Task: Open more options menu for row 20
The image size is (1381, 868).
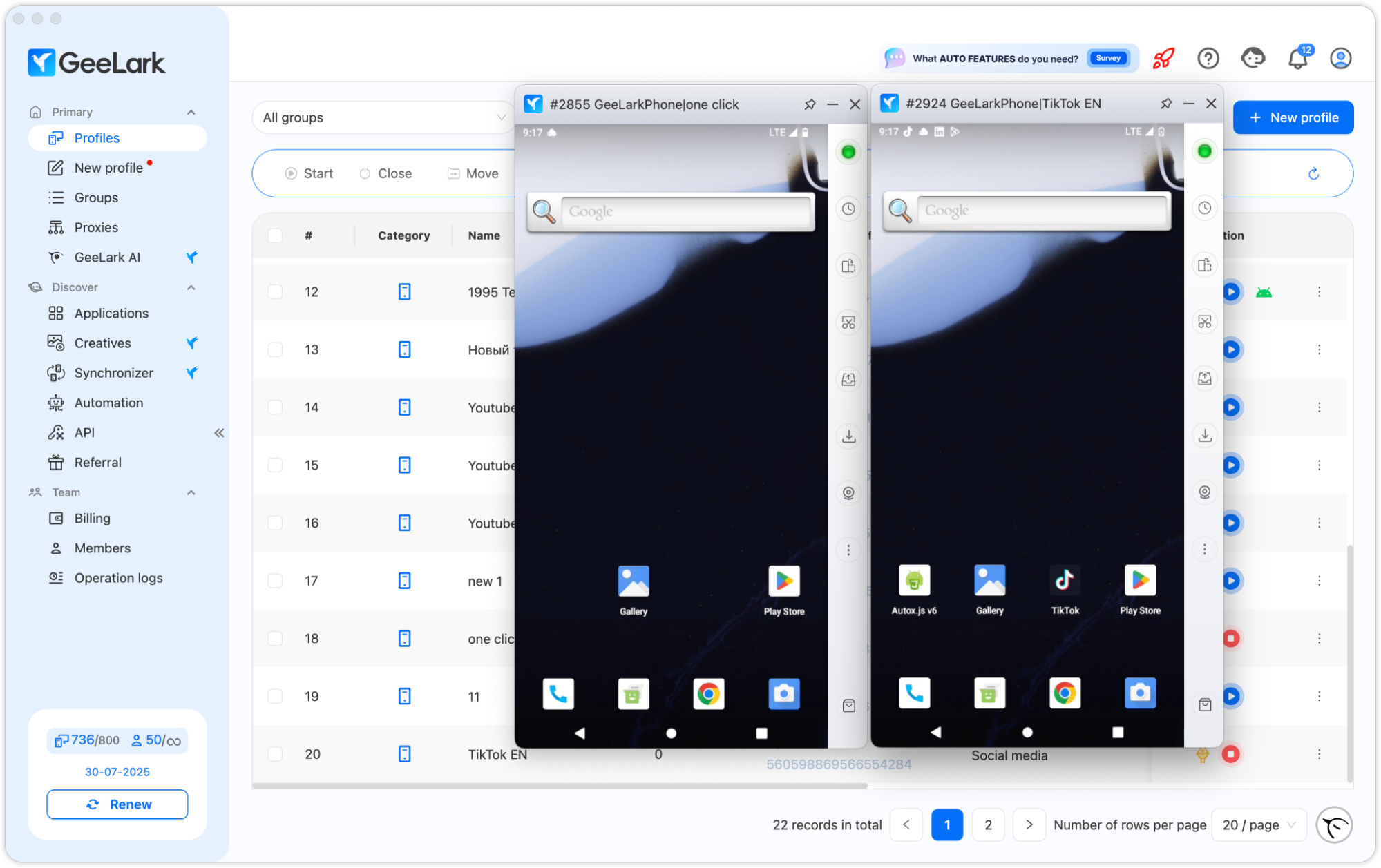Action: tap(1319, 754)
